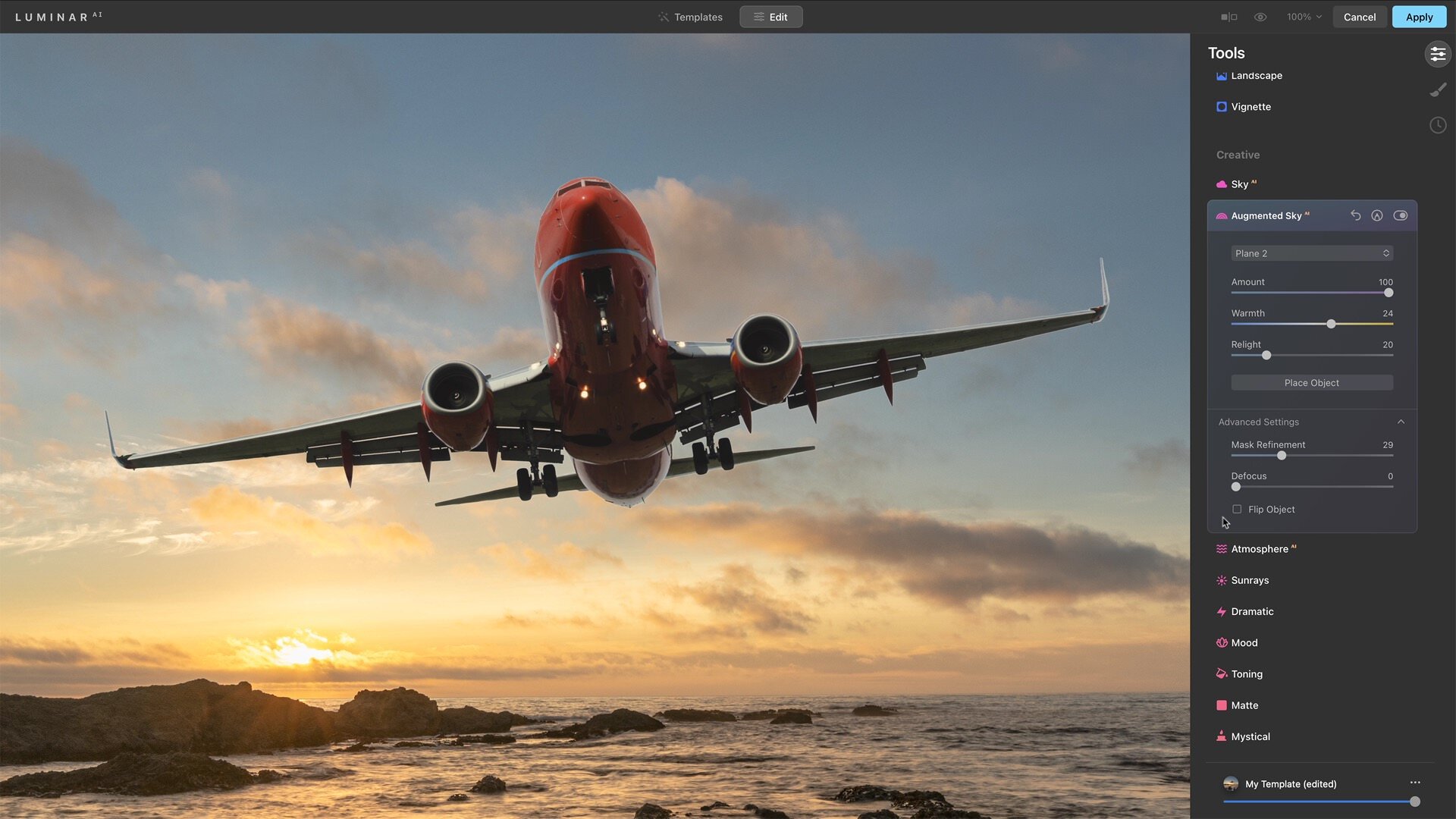Switch to the Templates tab
The width and height of the screenshot is (1456, 819).
(690, 17)
